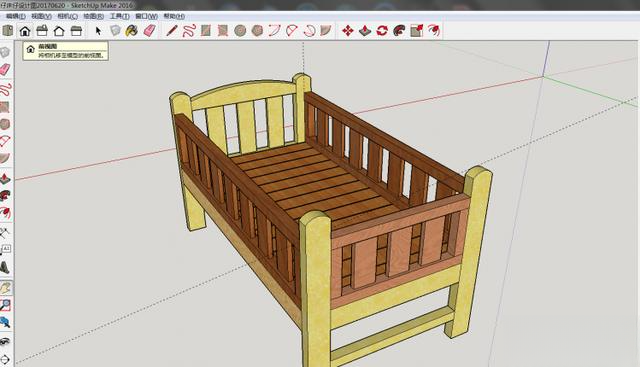Pick the Paint Bucket tool
The width and height of the screenshot is (640, 367).
(131, 31)
